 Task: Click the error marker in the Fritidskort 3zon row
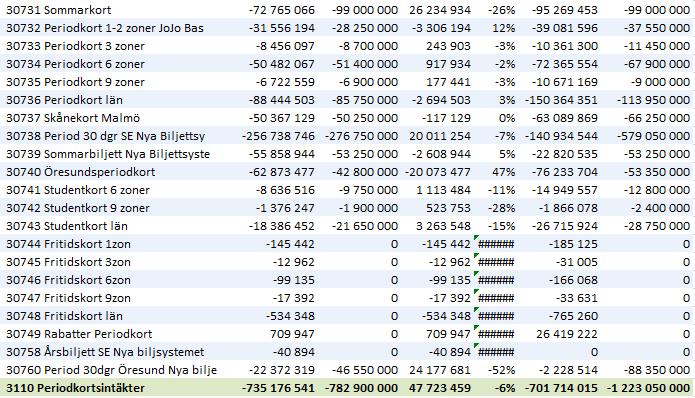click(476, 256)
